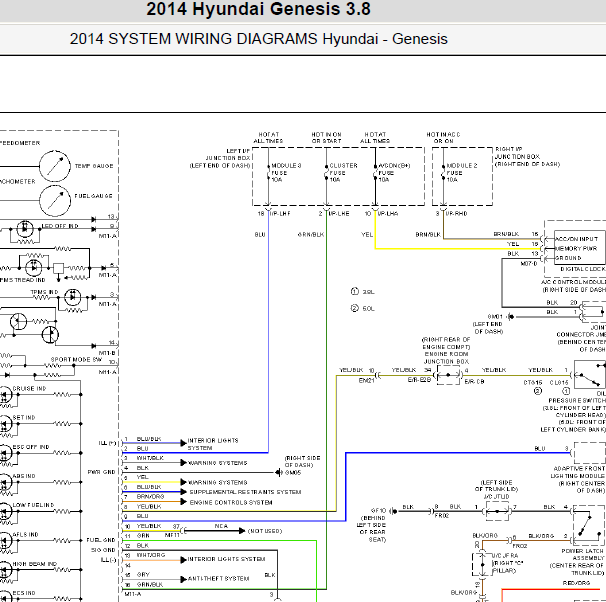
Task: Click the ABS IND label
Action: click(x=24, y=476)
